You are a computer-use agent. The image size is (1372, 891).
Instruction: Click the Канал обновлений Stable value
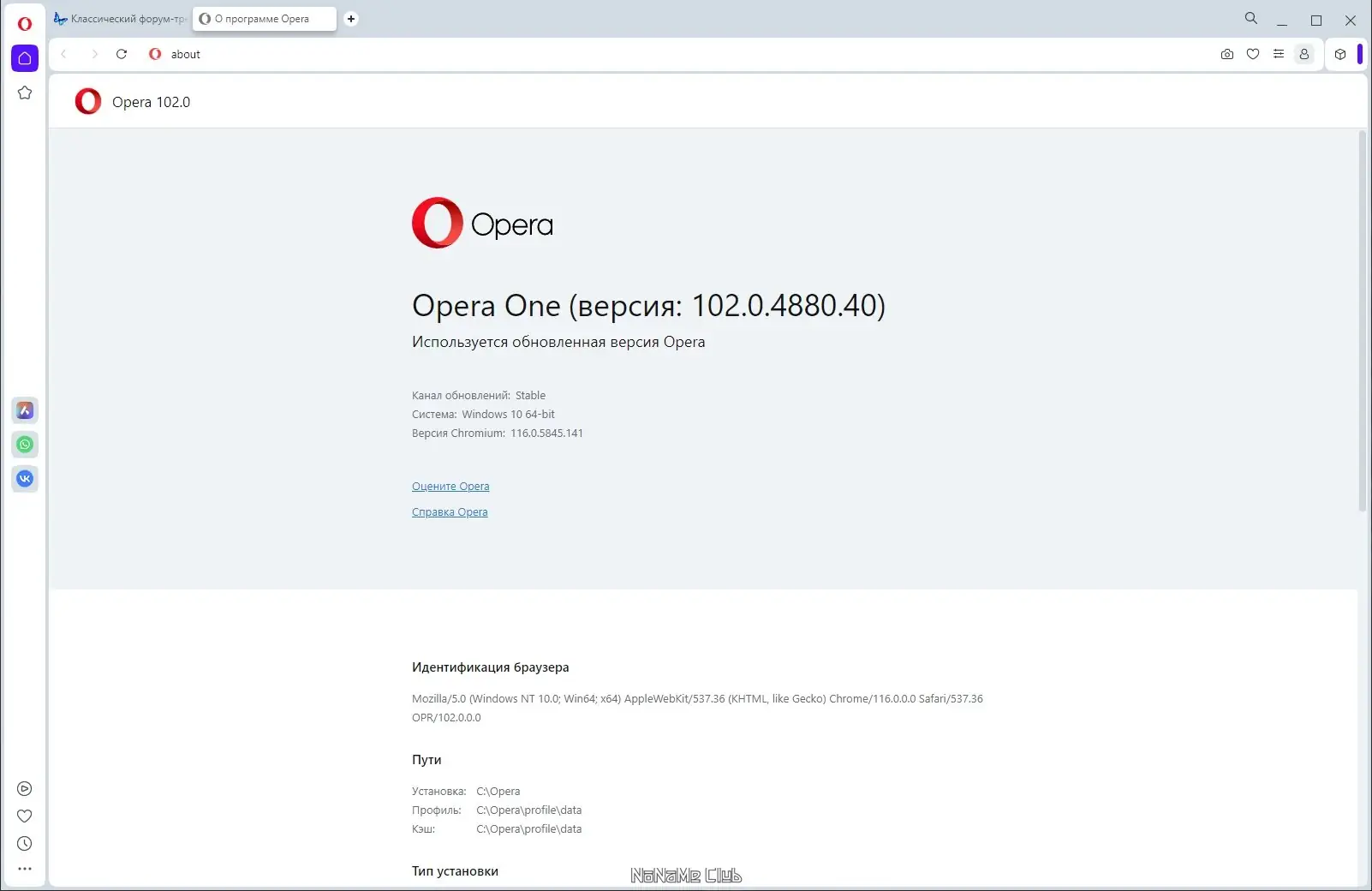(530, 396)
